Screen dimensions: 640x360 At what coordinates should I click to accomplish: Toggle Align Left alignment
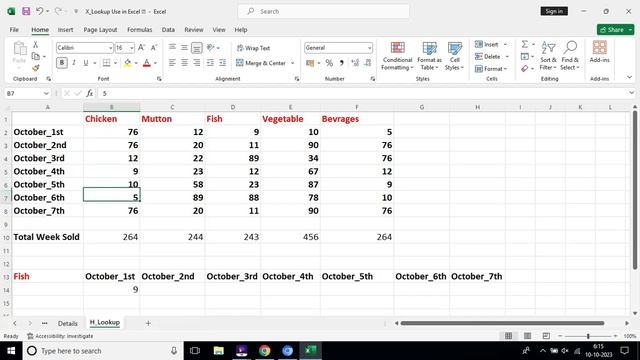pyautogui.click(x=172, y=63)
